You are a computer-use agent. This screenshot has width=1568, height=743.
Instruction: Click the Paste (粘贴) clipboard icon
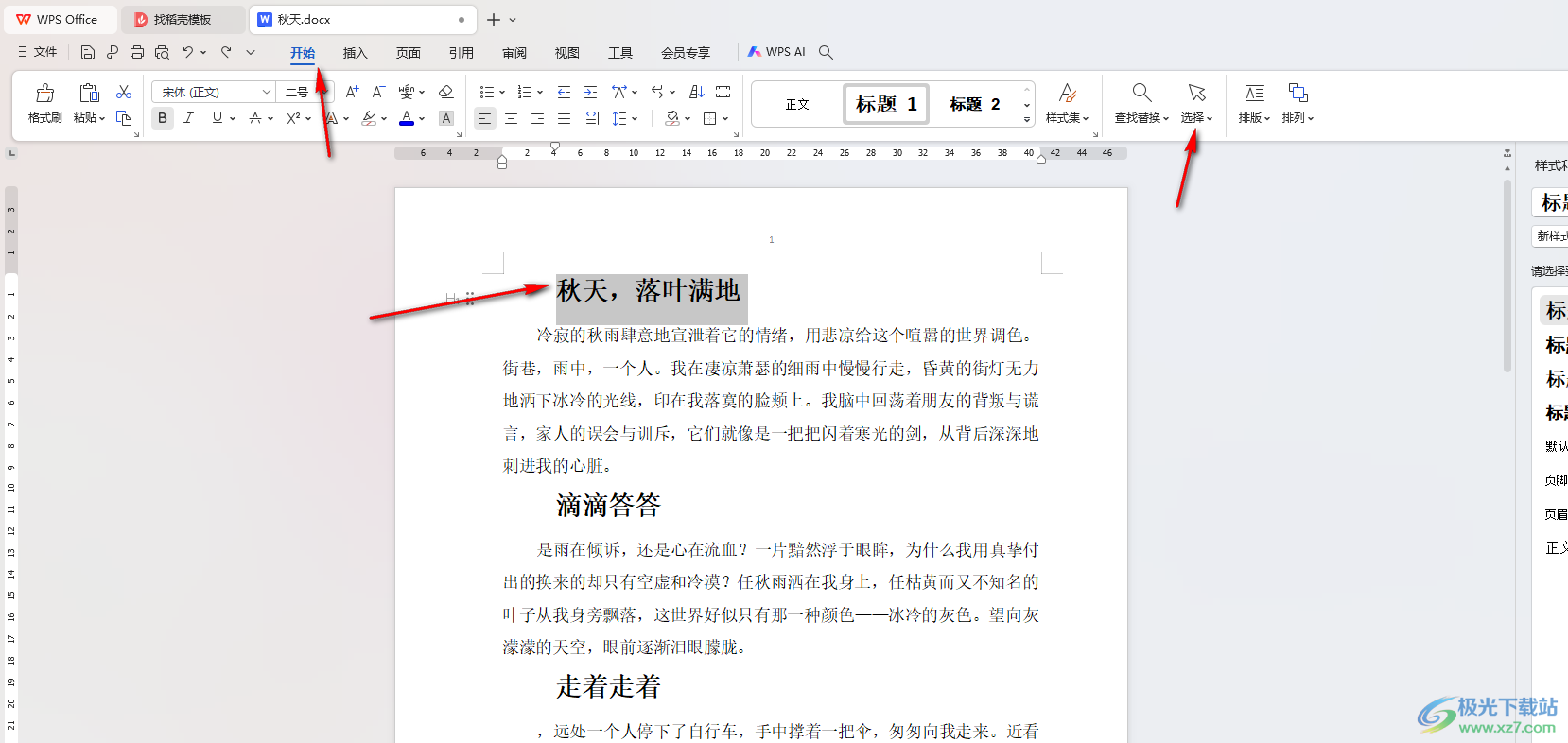[89, 93]
